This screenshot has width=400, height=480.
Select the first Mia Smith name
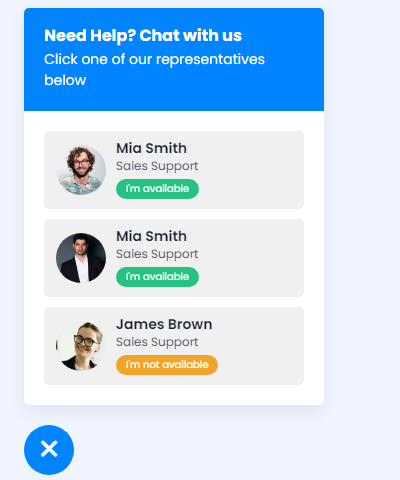[x=151, y=148]
